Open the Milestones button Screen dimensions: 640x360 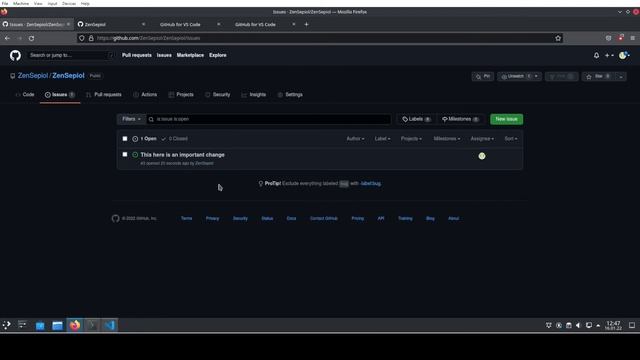[x=460, y=119]
